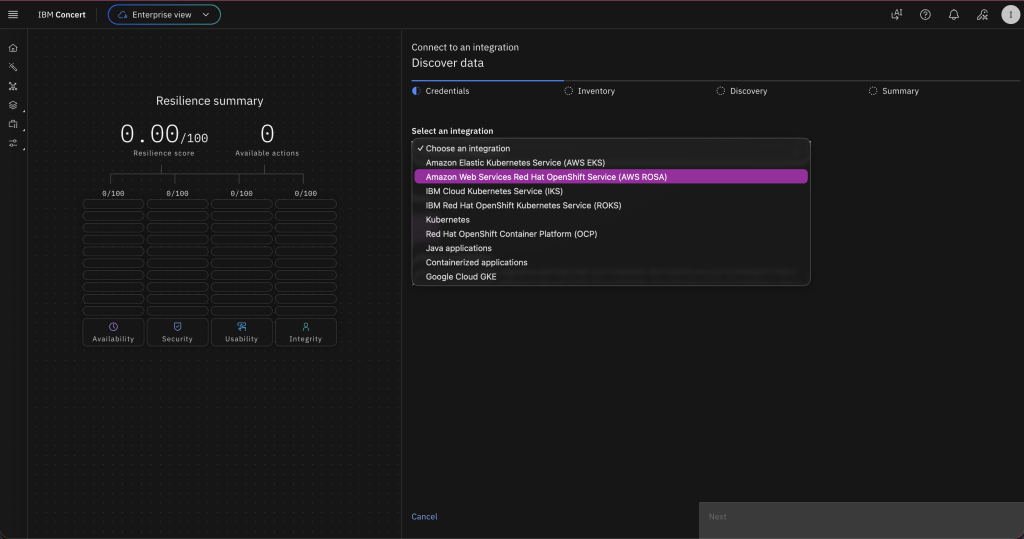Click the Discovery step
Screen dimensions: 1024x539
click(x=742, y=91)
